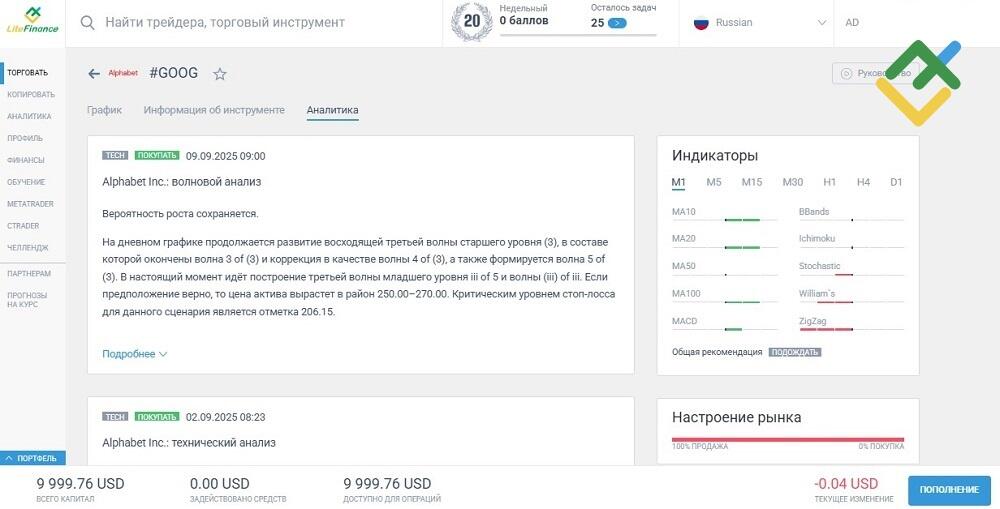Viewport: 1000px width, 509px height.
Task: Open the Russian language dropdown
Action: (759, 23)
